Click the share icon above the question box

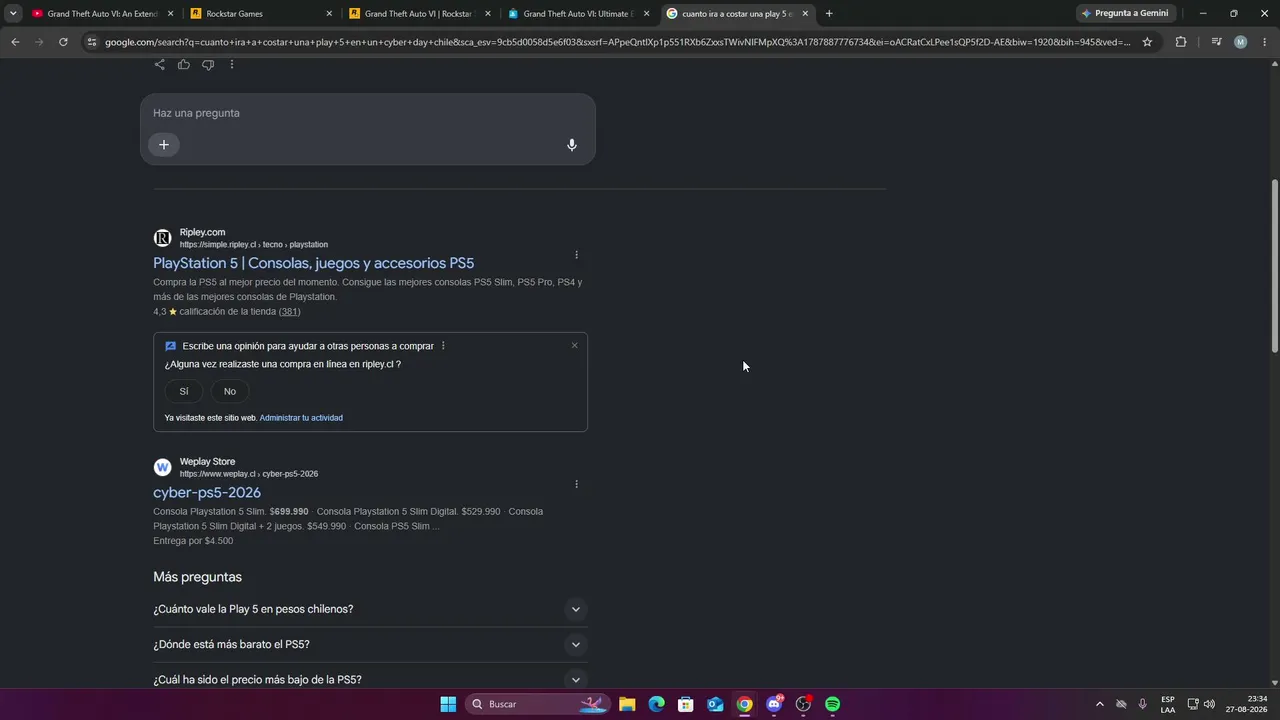[x=160, y=64]
